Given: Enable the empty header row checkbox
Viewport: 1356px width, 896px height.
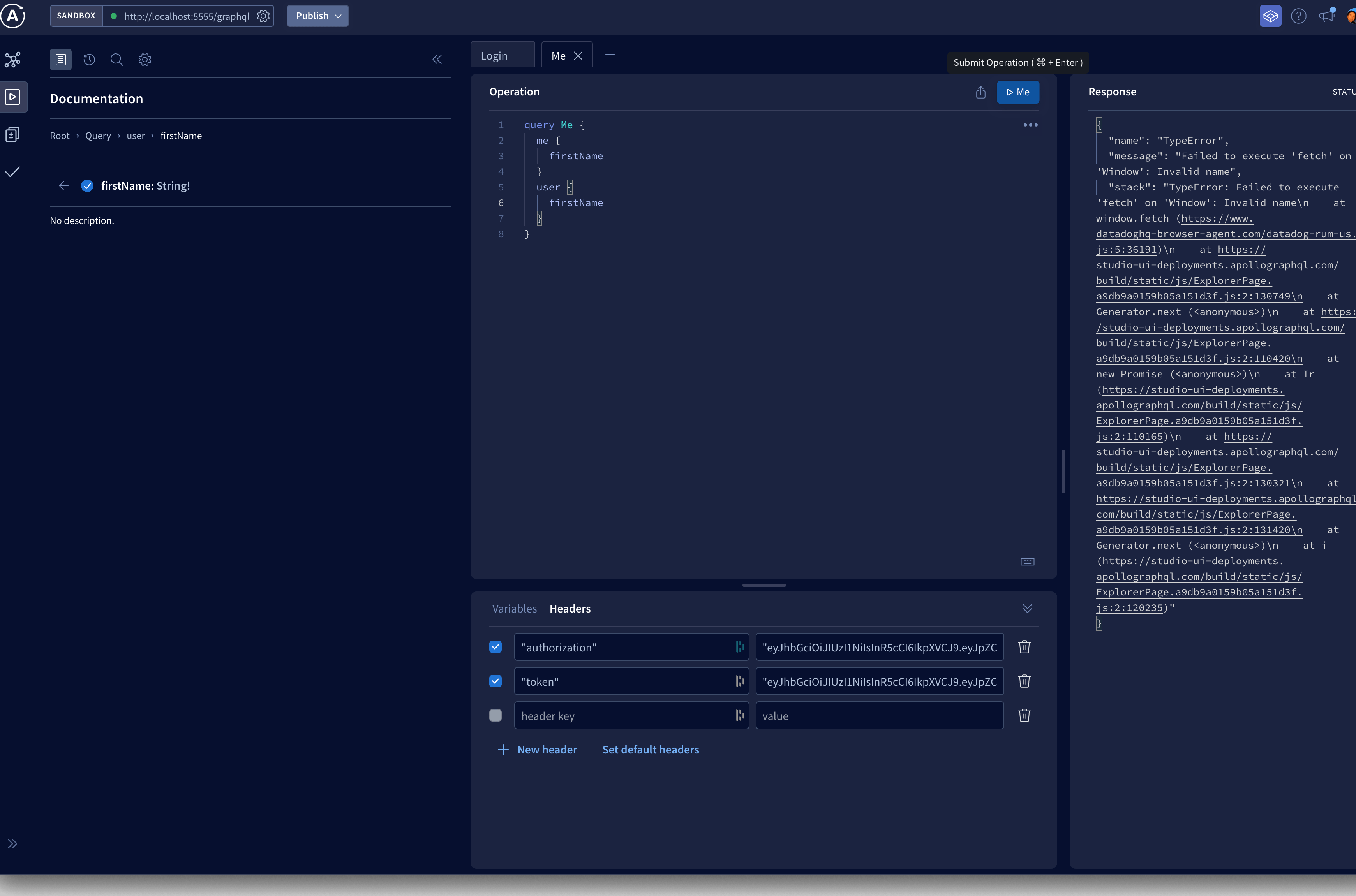Looking at the screenshot, I should pyautogui.click(x=495, y=715).
